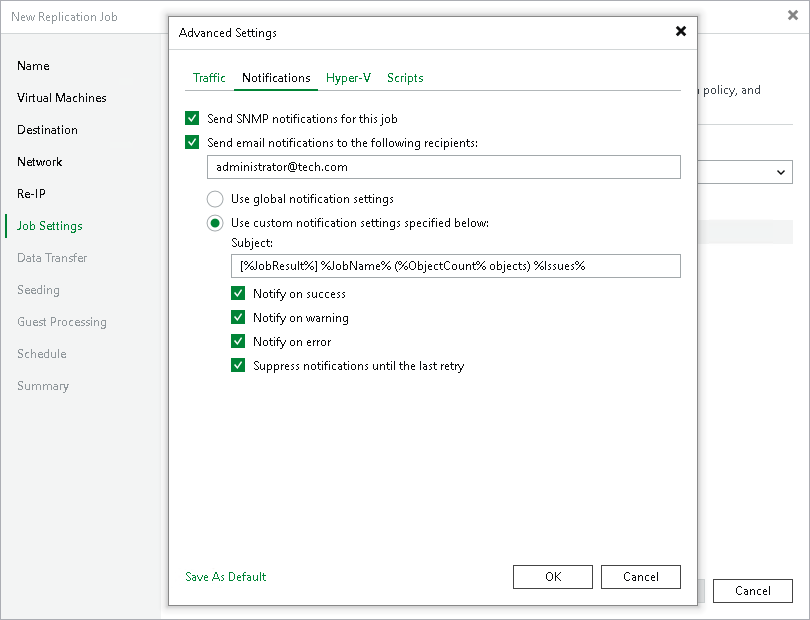Cancel the New Replication Job wizard
The height and width of the screenshot is (620, 810).
point(753,591)
